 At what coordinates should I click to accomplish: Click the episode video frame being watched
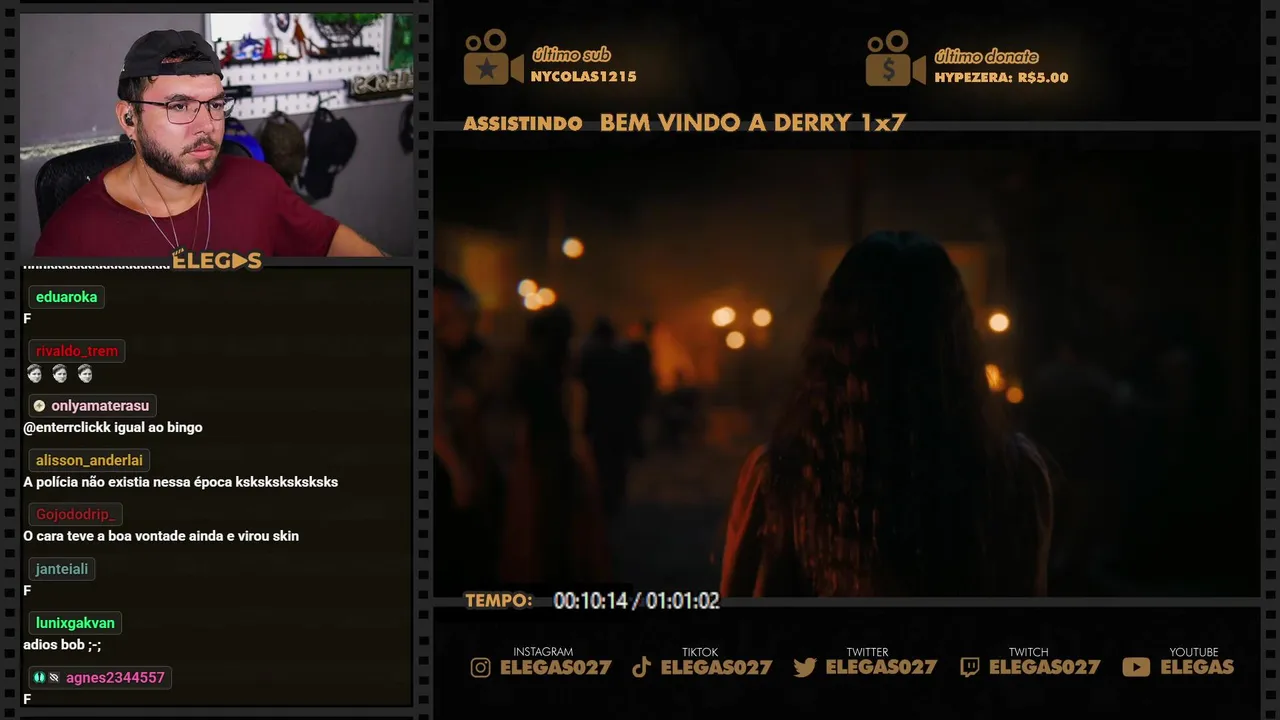click(846, 365)
